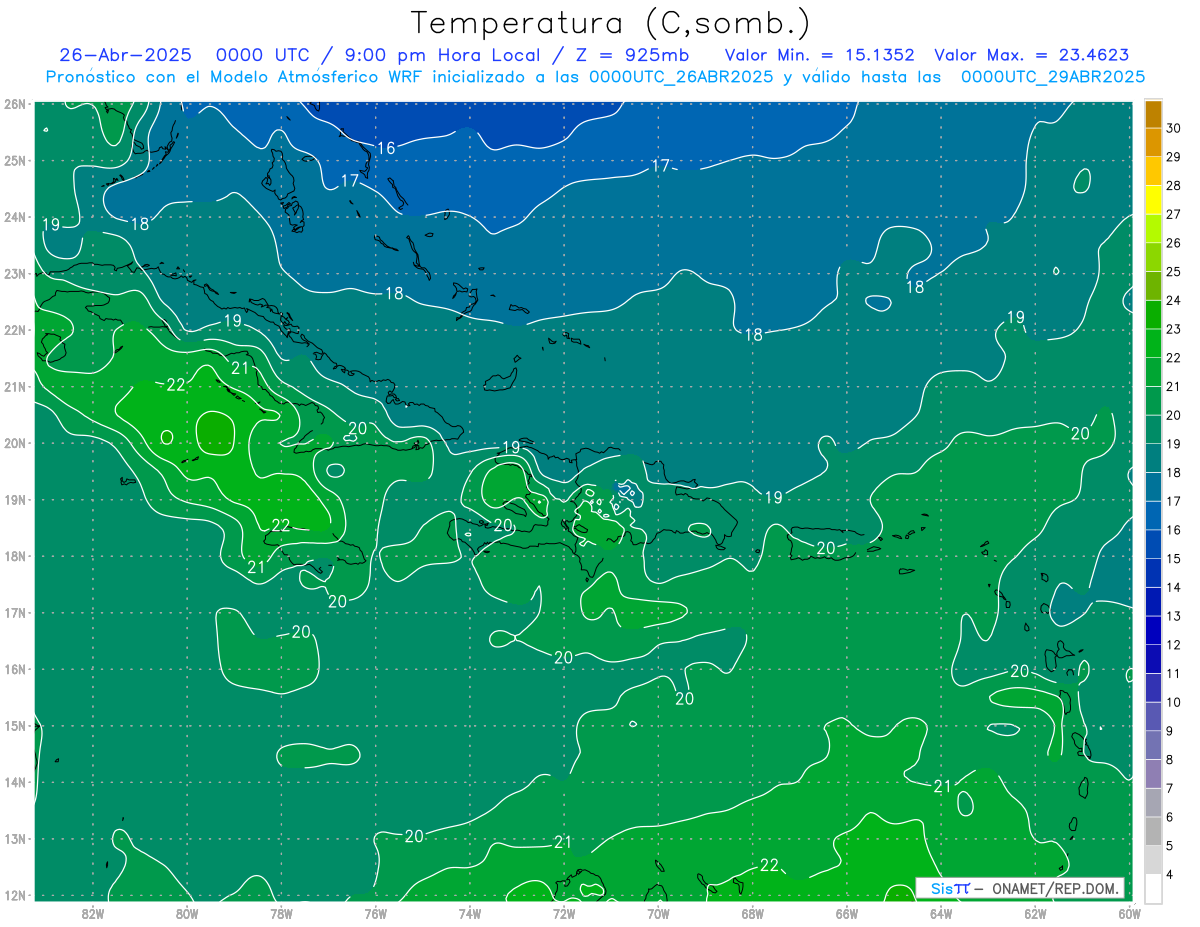Click the "25N" latitude axis label
The height and width of the screenshot is (927, 1200).
tap(14, 160)
